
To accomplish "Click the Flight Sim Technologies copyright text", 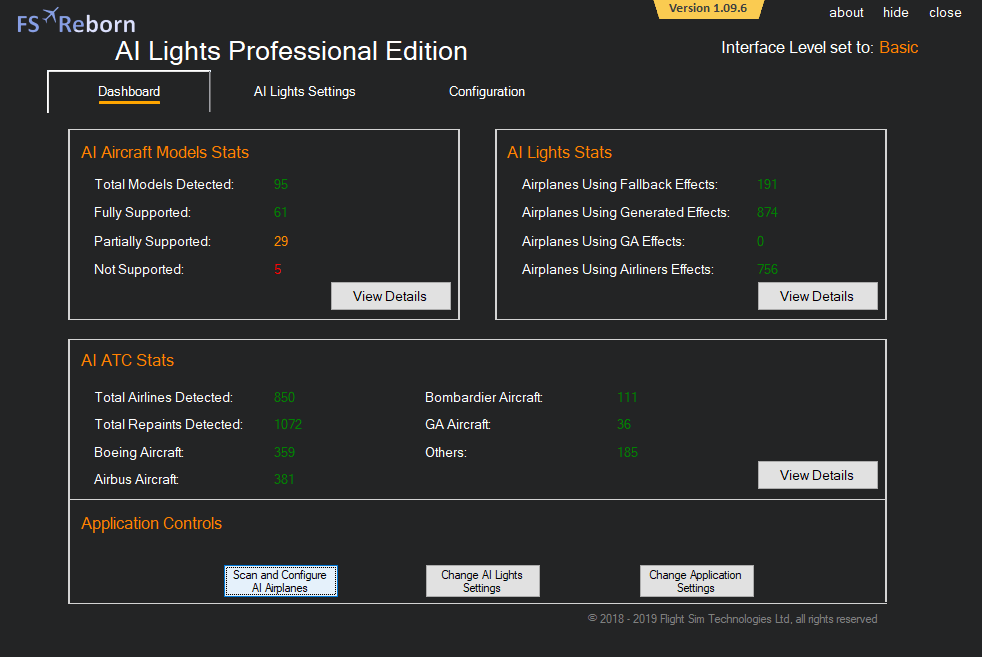I will click(x=732, y=619).
